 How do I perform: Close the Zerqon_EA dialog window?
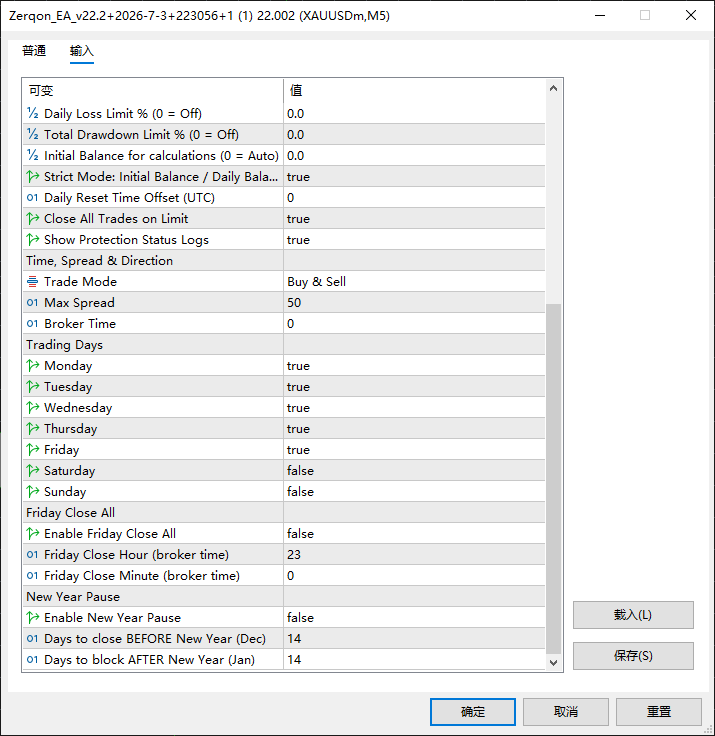(691, 15)
